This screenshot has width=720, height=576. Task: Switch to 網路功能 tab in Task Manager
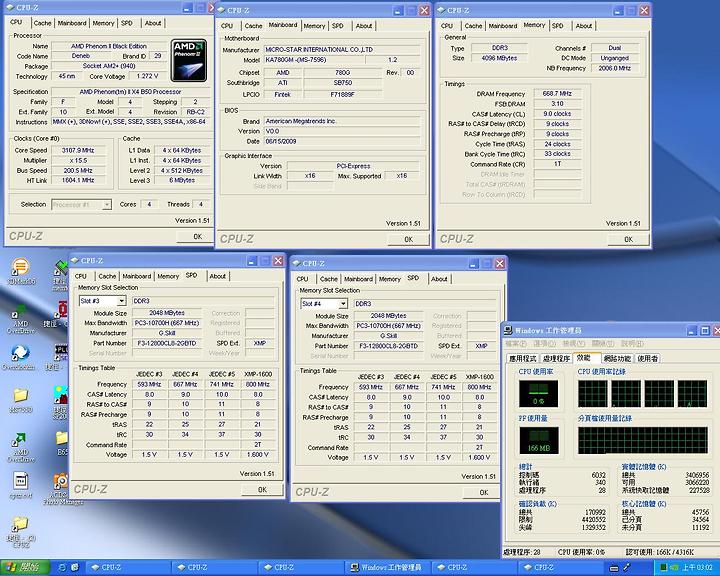click(x=617, y=358)
